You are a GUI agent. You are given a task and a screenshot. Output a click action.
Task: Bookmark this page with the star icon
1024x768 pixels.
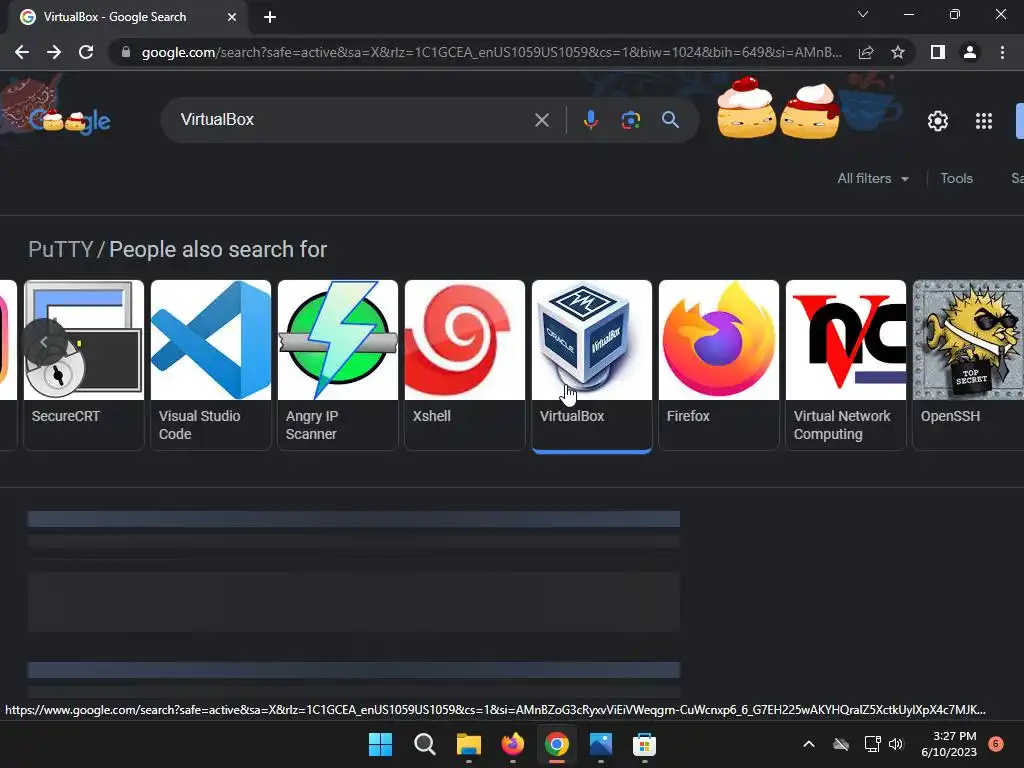[x=898, y=52]
